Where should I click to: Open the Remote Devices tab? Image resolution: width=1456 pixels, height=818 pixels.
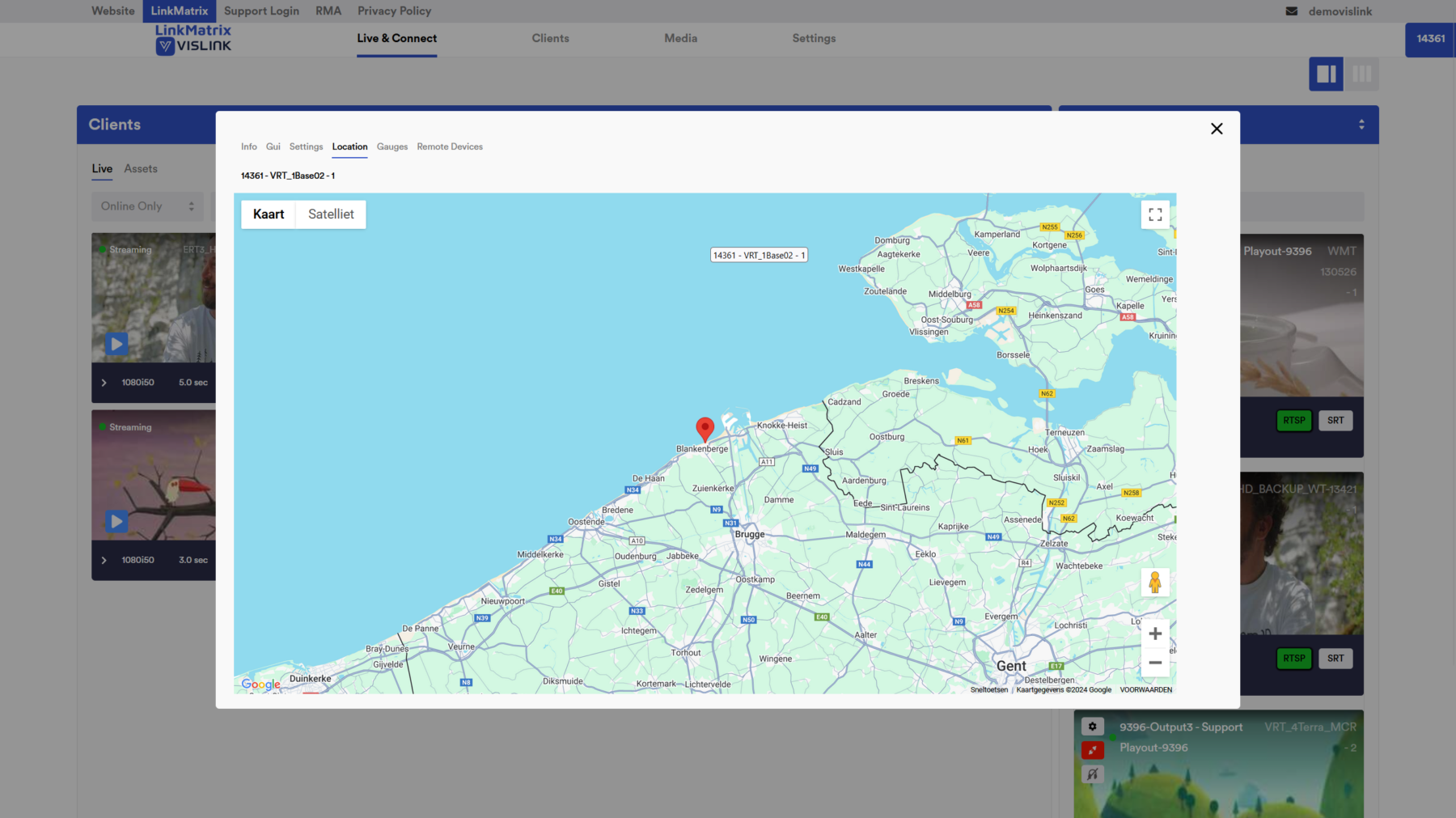pyautogui.click(x=450, y=146)
